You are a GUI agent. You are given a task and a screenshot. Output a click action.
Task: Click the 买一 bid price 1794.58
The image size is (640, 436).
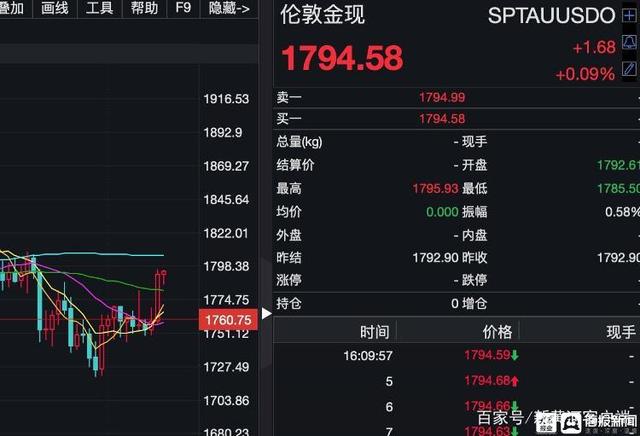[x=442, y=119]
